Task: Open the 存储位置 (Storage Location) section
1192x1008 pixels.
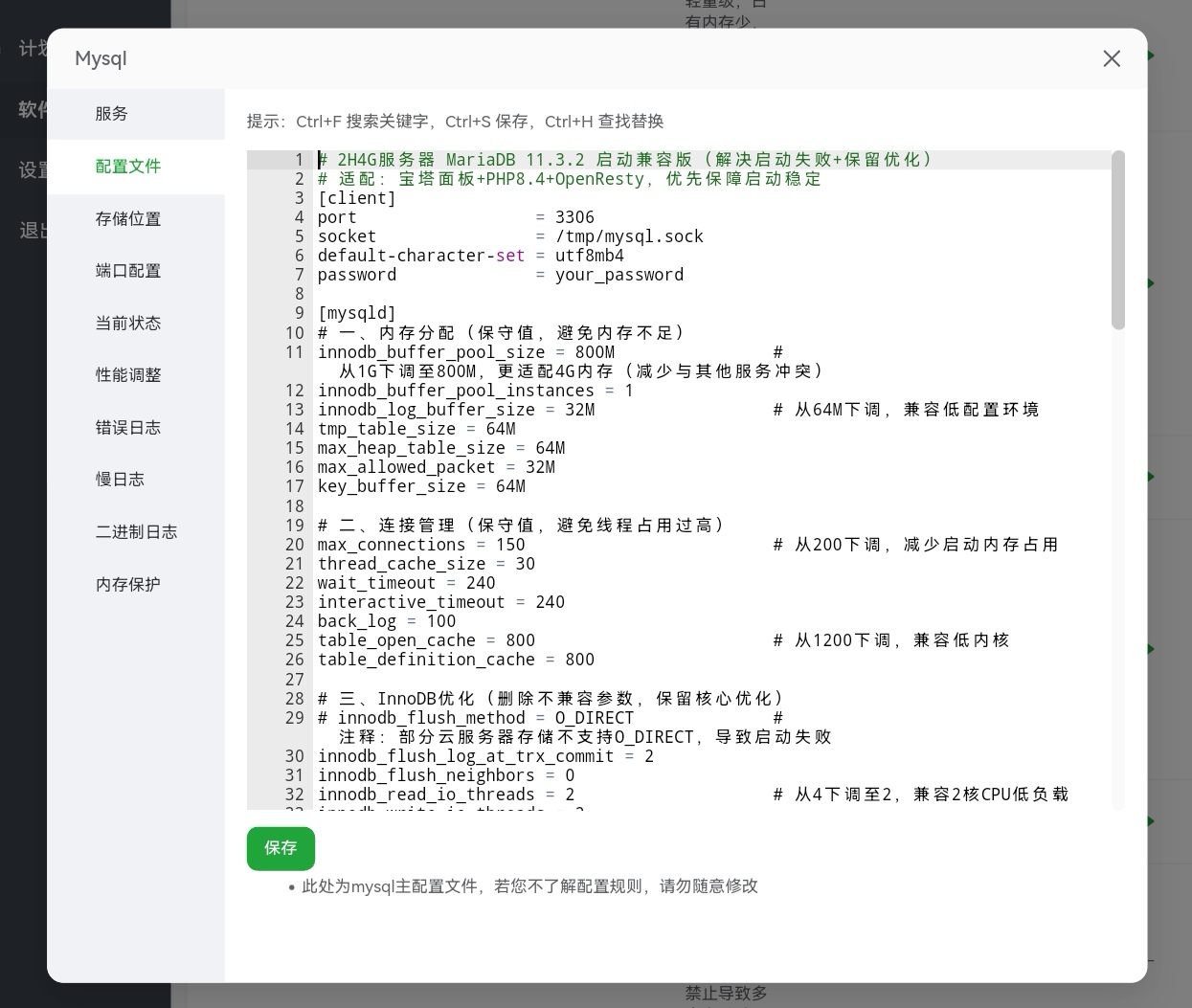Action: coord(128,218)
